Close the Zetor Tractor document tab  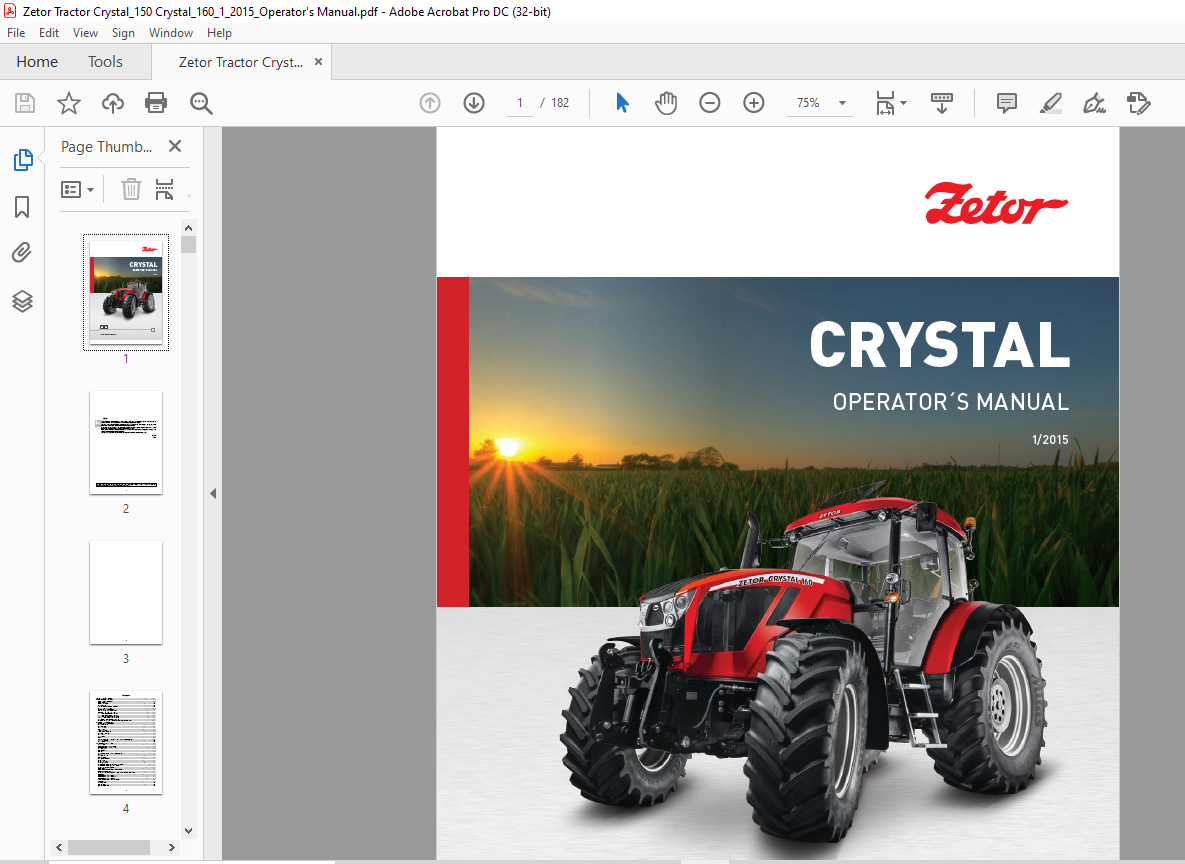pyautogui.click(x=318, y=61)
